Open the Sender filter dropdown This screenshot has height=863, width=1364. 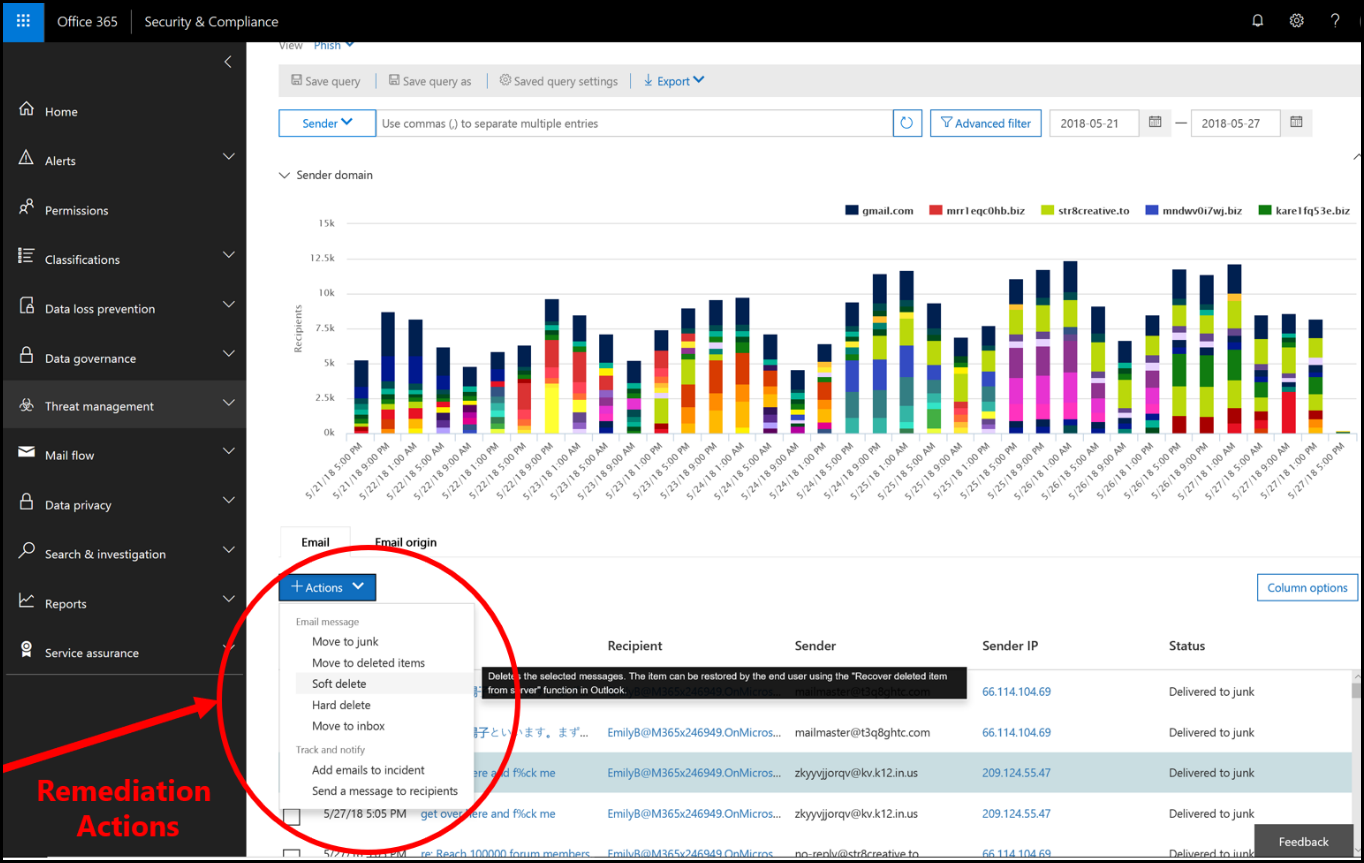coord(327,122)
